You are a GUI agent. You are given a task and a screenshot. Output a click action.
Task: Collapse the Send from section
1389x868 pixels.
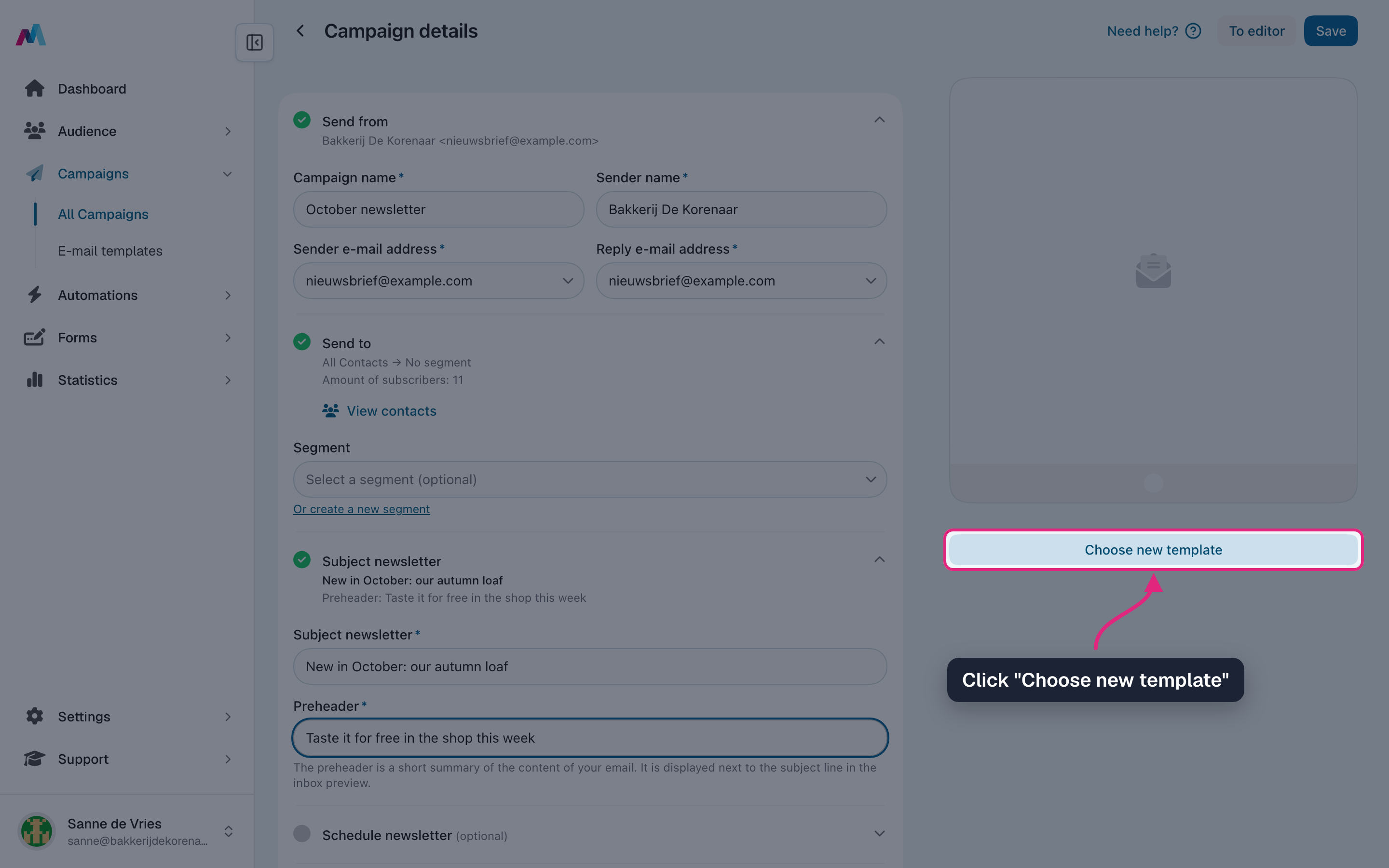click(x=879, y=120)
